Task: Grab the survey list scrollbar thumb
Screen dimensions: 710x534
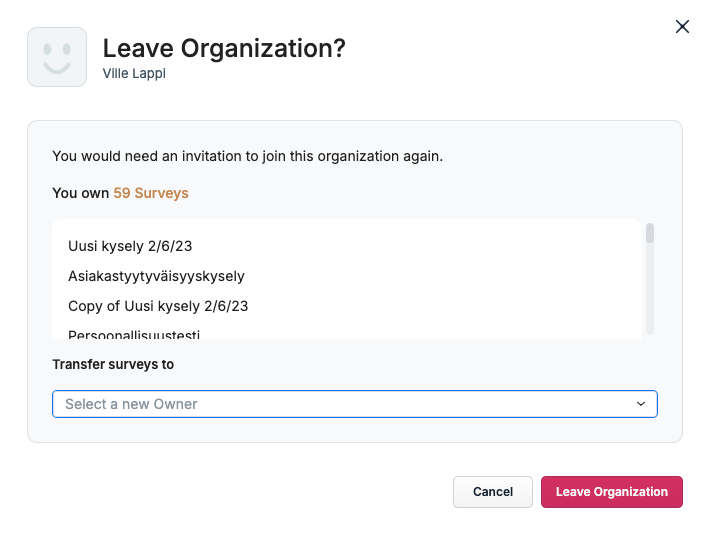Action: point(650,233)
